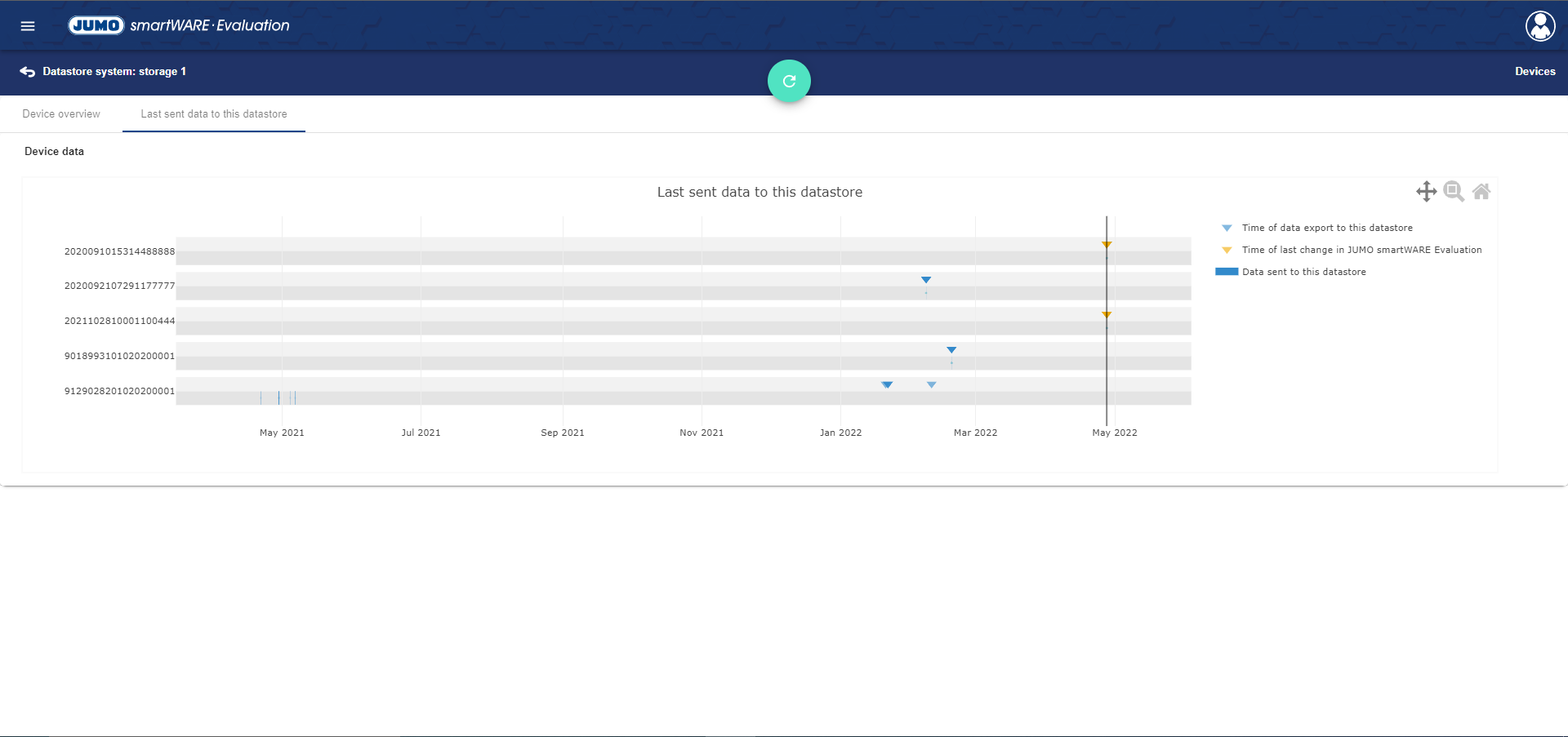1568x737 pixels.
Task: Click blue marker in row 9018993101020200001
Action: (x=951, y=350)
